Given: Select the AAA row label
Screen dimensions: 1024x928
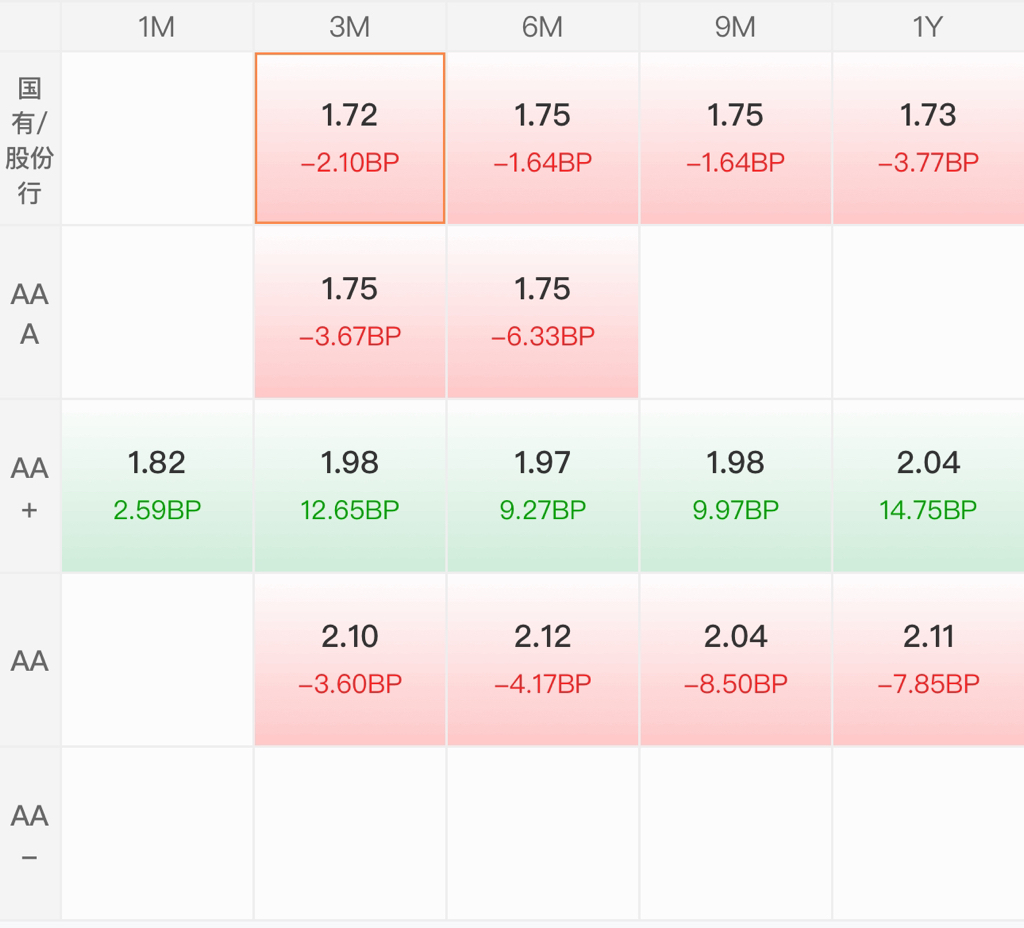Looking at the screenshot, I should pyautogui.click(x=30, y=313).
